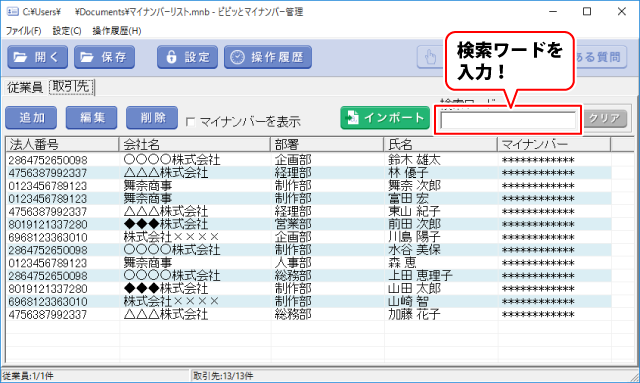Click the 追加 button
Image resolution: width=640 pixels, height=383 pixels.
tap(31, 118)
